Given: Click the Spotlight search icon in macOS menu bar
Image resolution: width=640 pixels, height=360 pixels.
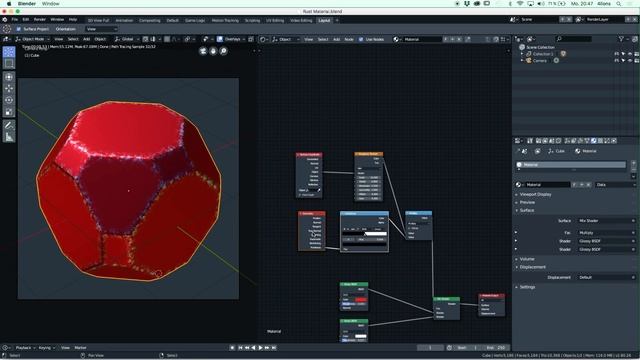Looking at the screenshot, I should [x=619, y=4].
